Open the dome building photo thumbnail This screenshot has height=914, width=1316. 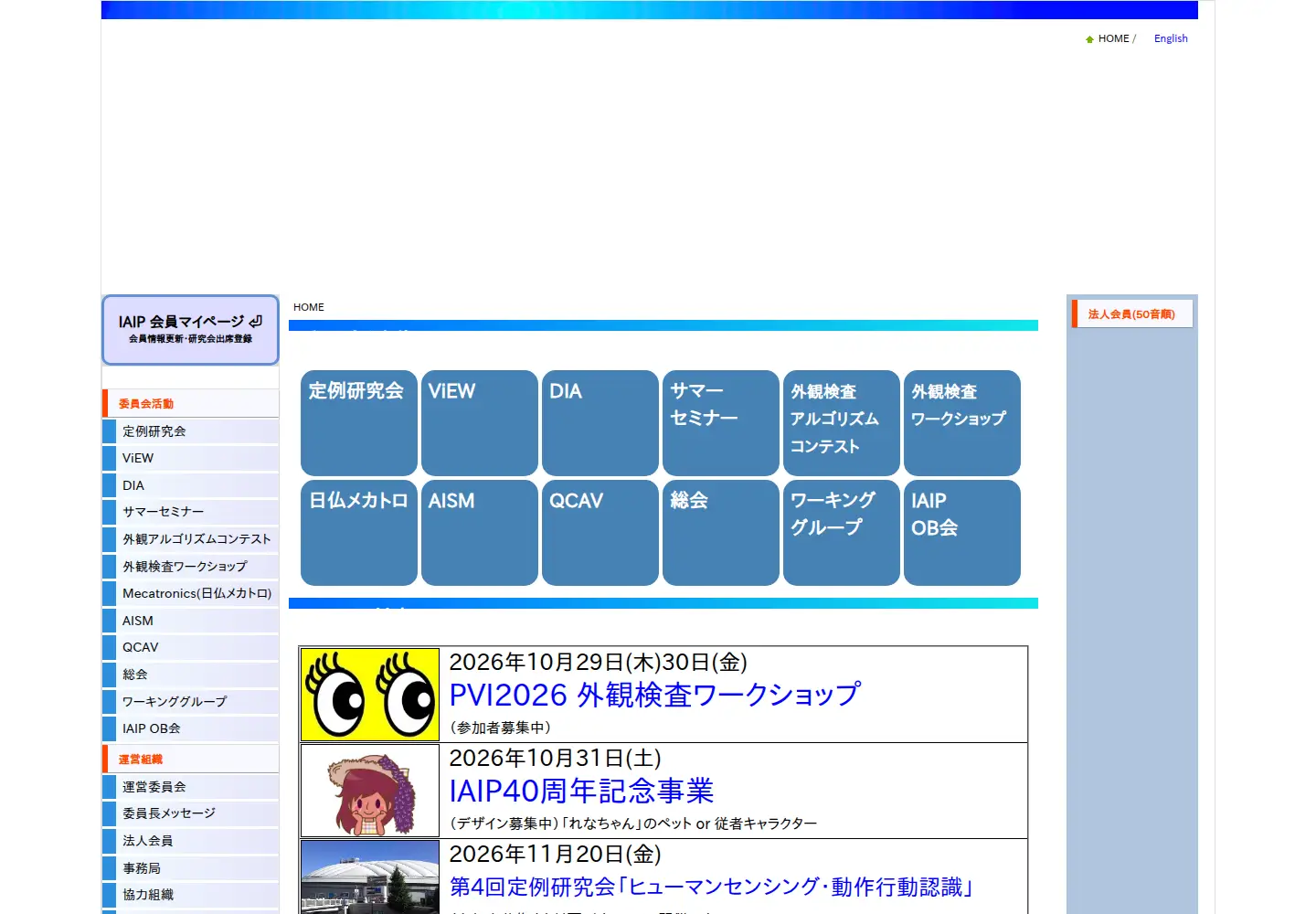coord(370,877)
